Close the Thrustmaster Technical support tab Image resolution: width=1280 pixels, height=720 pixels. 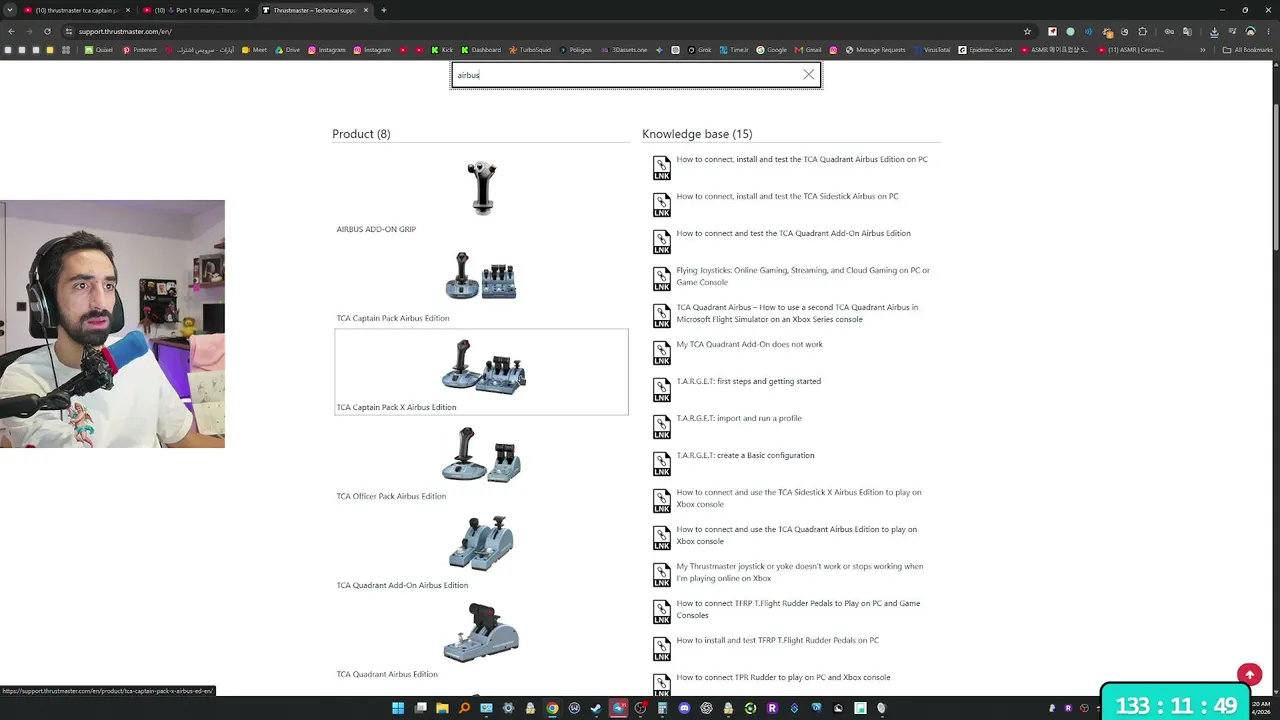366,10
